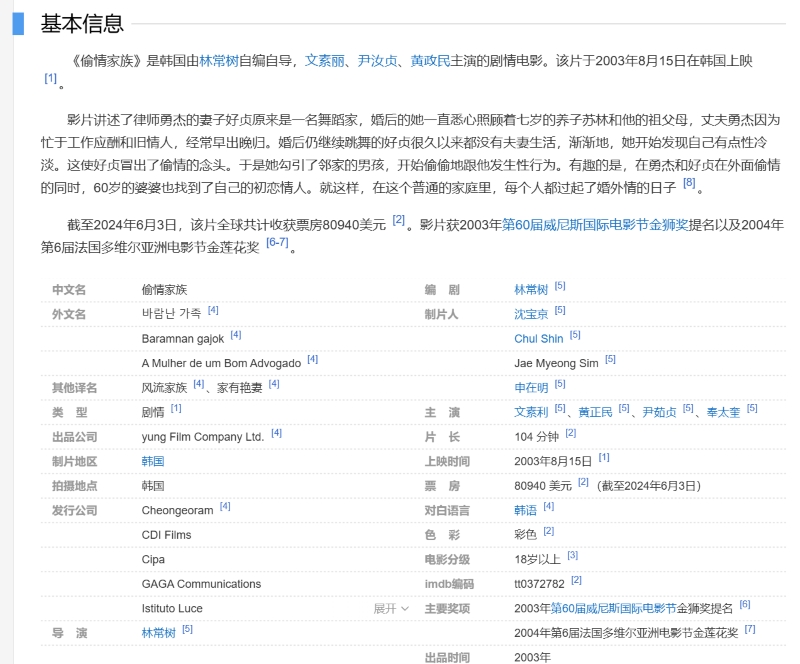Click 林常树 in the 编剧 row
800x664 pixels.
[x=531, y=290]
